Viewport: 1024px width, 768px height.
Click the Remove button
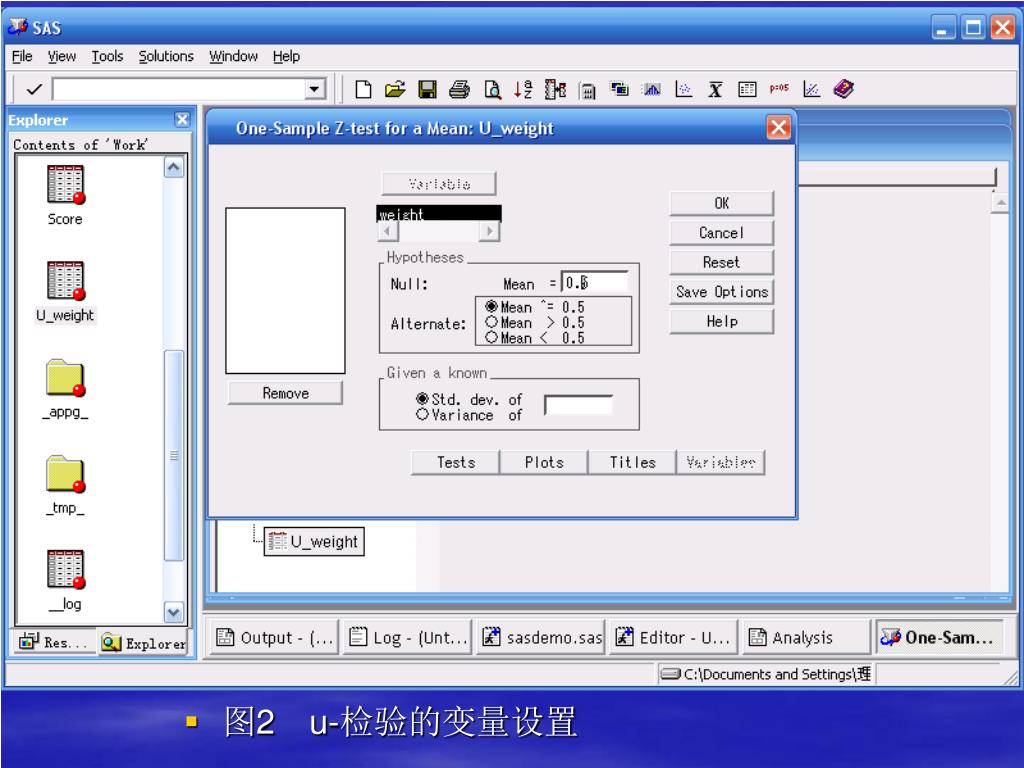pyautogui.click(x=285, y=392)
